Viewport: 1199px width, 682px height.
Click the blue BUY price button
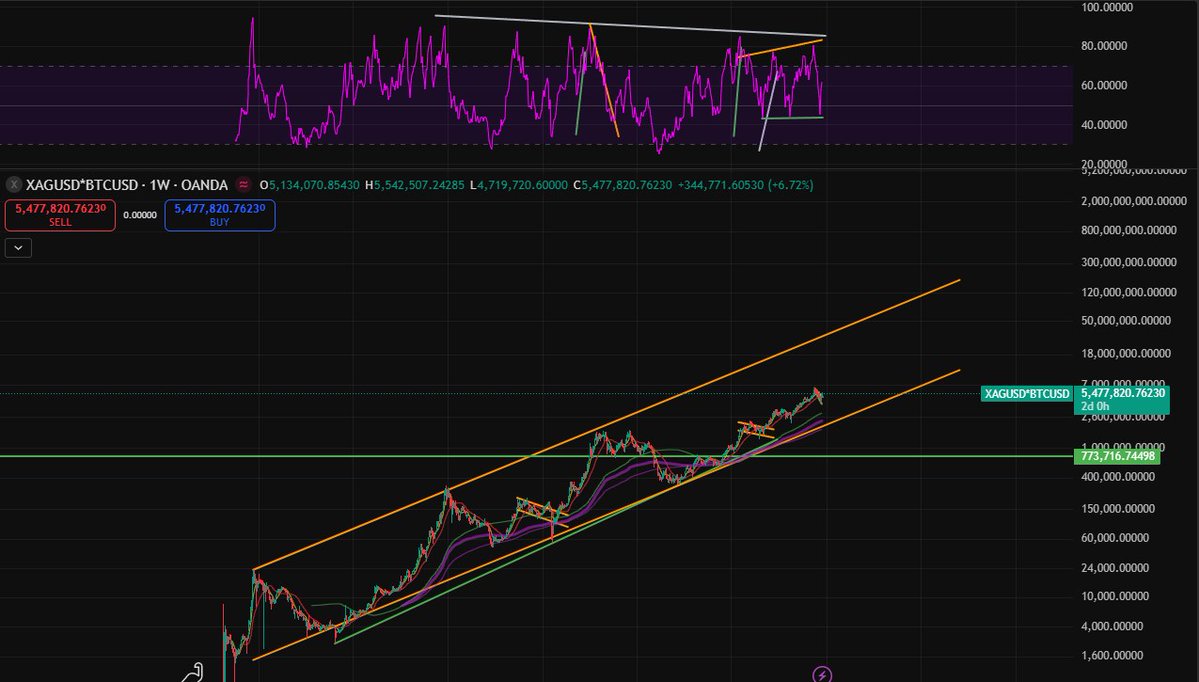[x=219, y=215]
